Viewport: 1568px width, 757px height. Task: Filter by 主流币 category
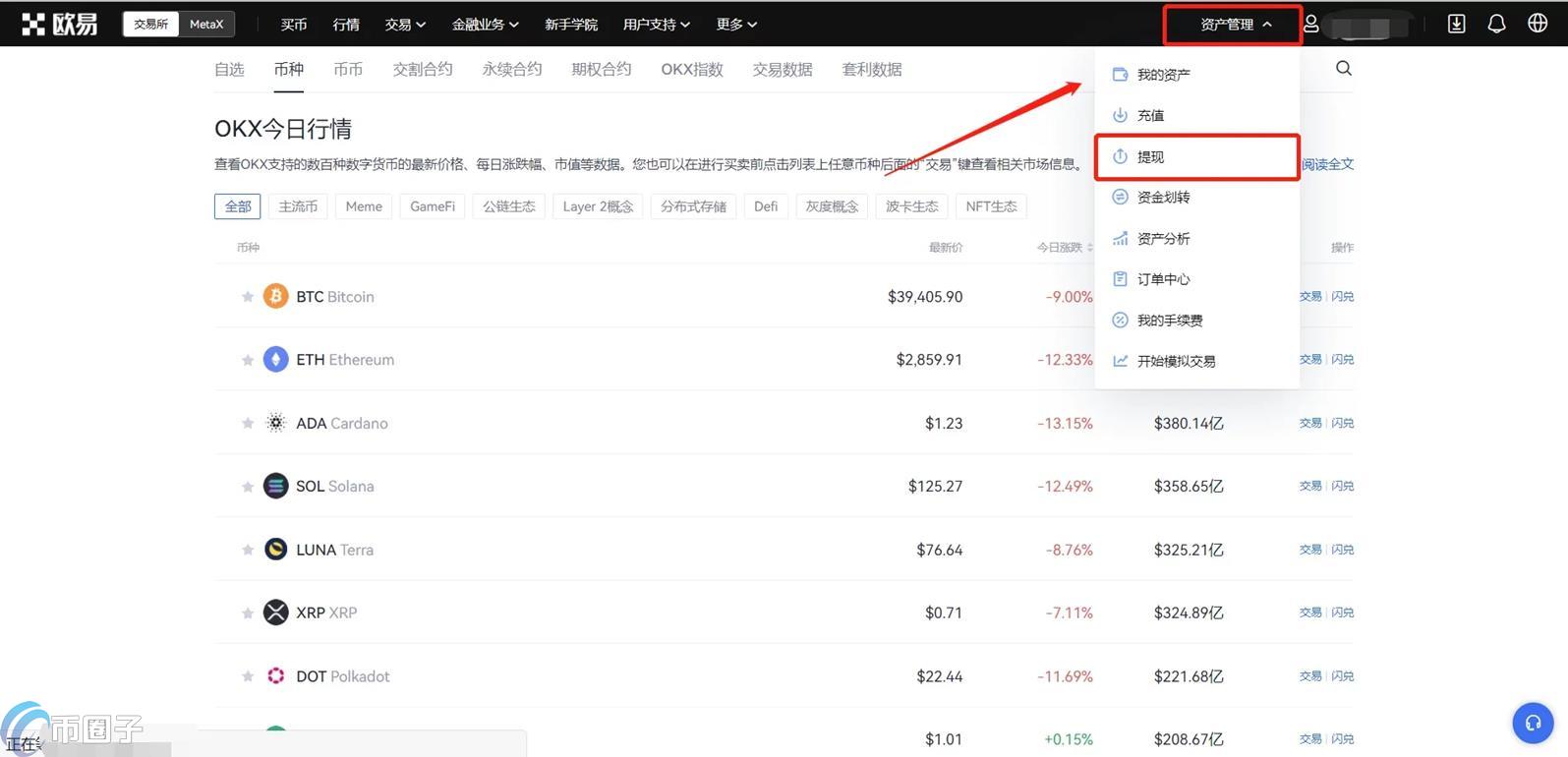(x=298, y=206)
